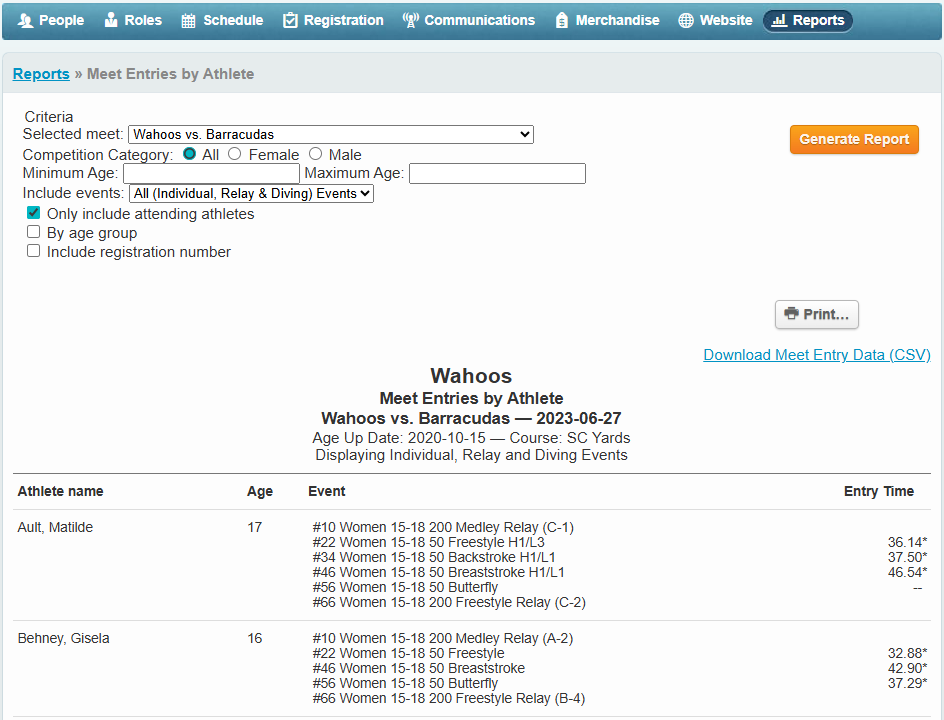The width and height of the screenshot is (944, 720).
Task: Open the Website globe icon
Action: point(685,20)
